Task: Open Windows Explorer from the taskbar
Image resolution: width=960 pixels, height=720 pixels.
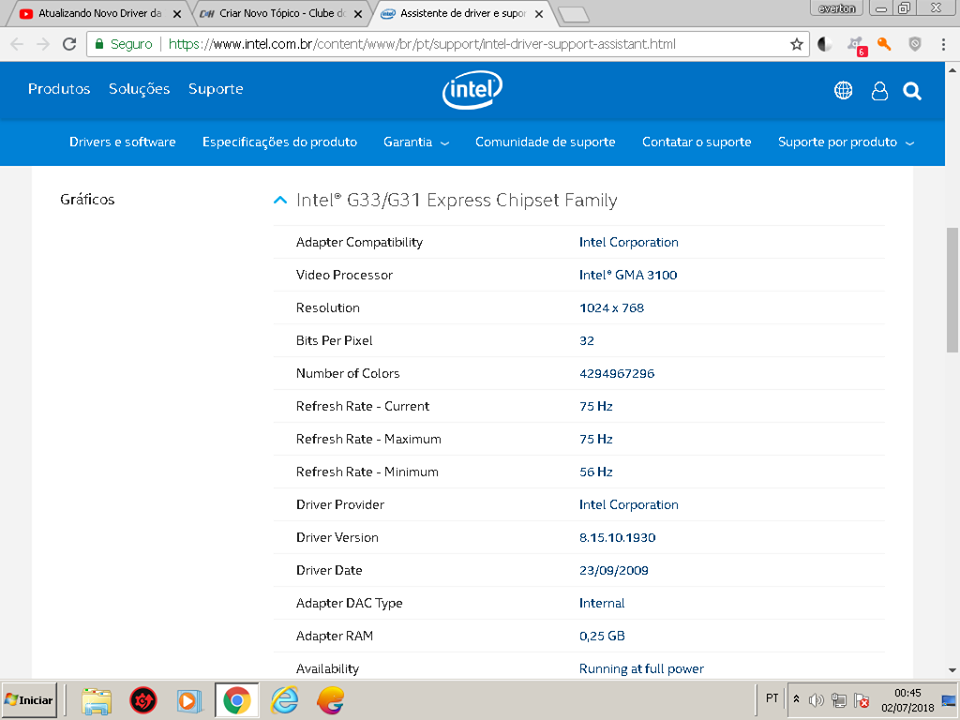Action: coord(97,700)
